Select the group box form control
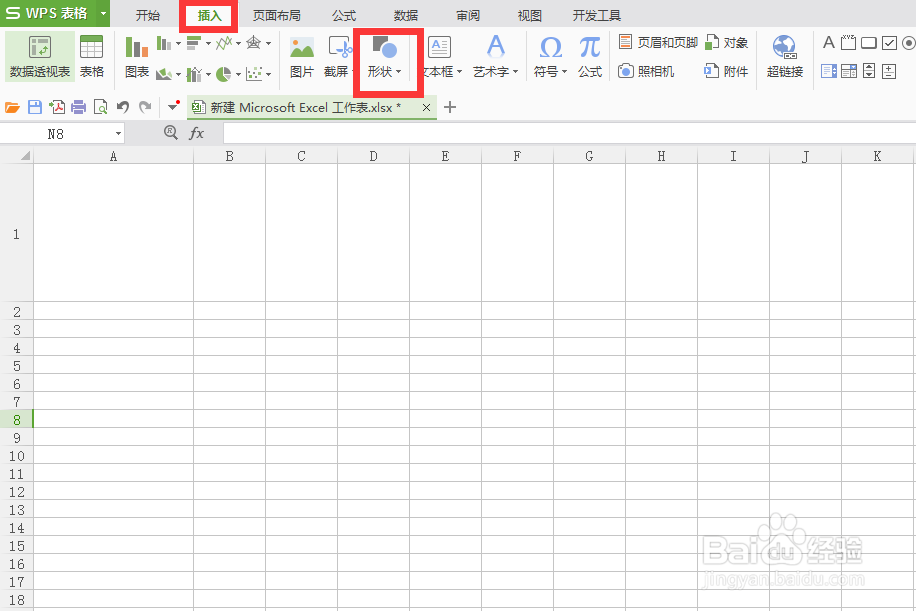The image size is (916, 611). pyautogui.click(x=848, y=43)
